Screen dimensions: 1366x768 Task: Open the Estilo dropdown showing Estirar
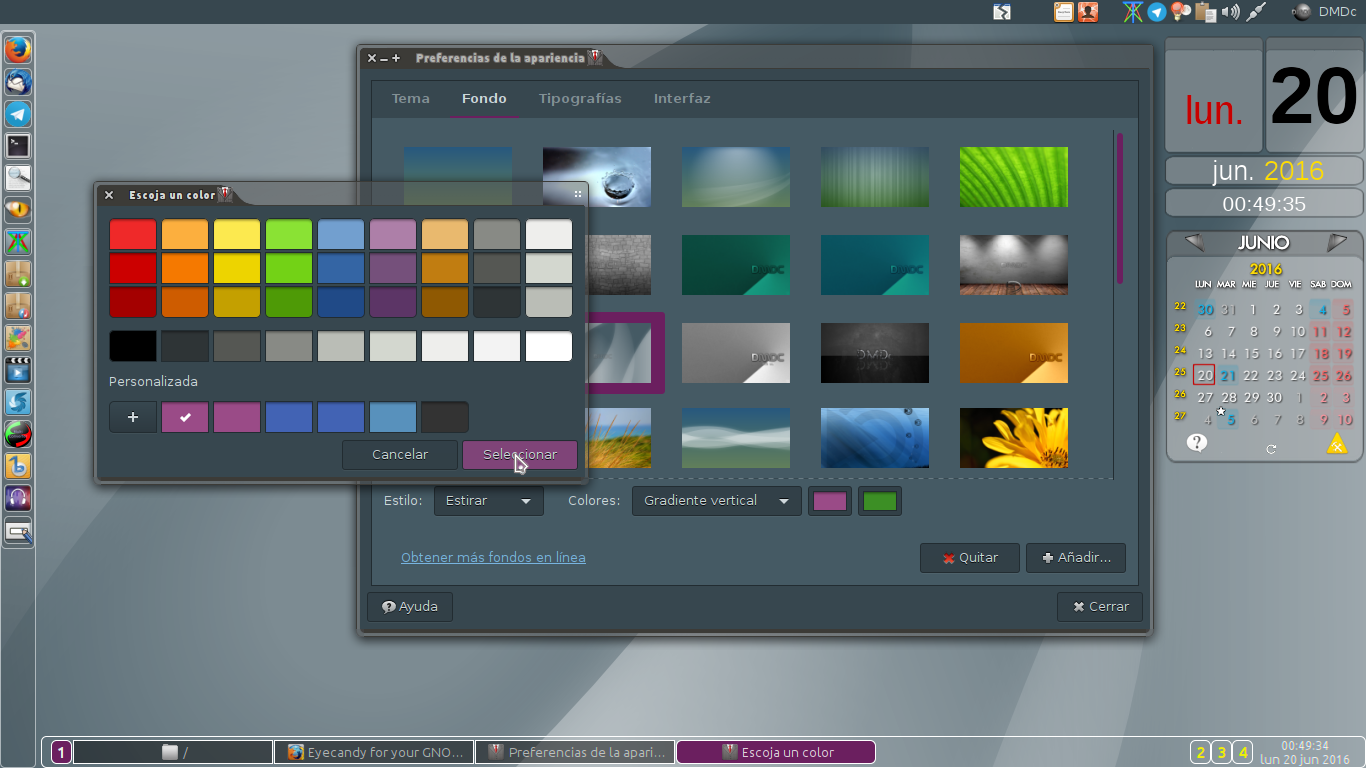(489, 501)
